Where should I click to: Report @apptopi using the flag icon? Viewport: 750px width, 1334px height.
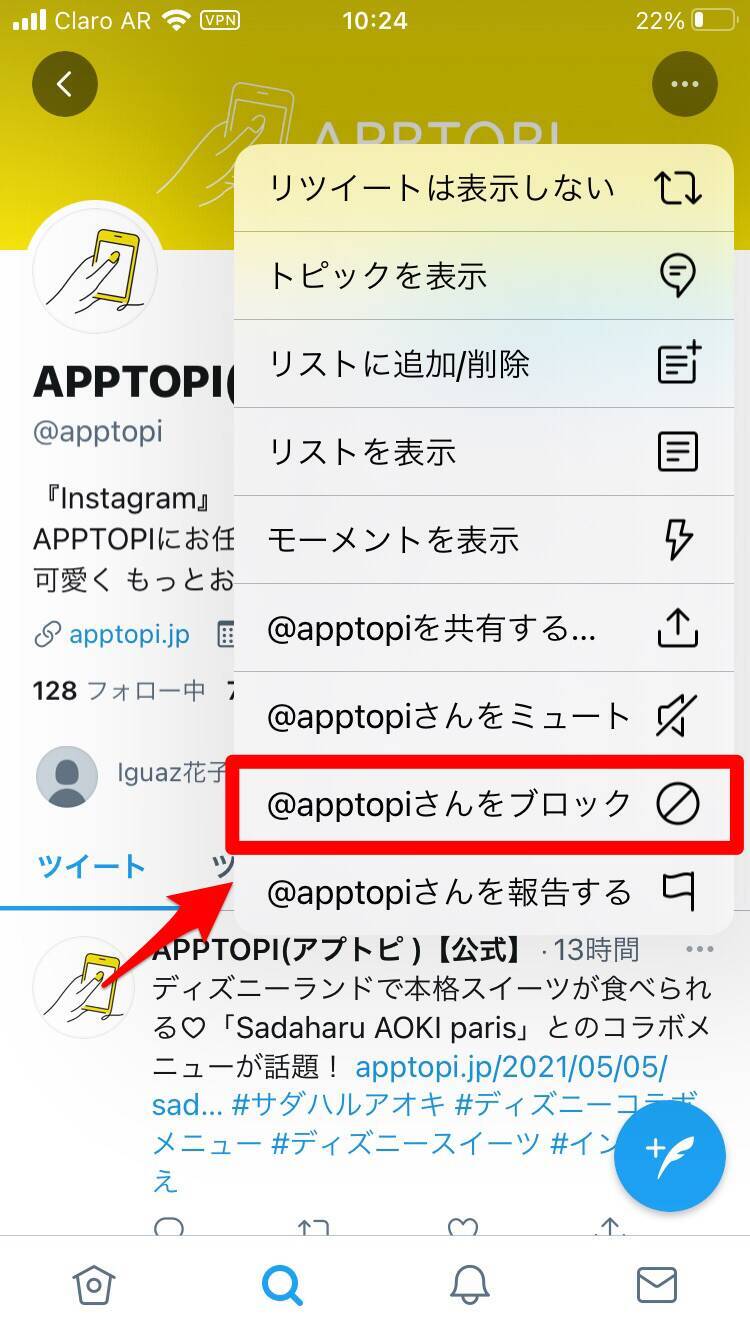point(678,891)
